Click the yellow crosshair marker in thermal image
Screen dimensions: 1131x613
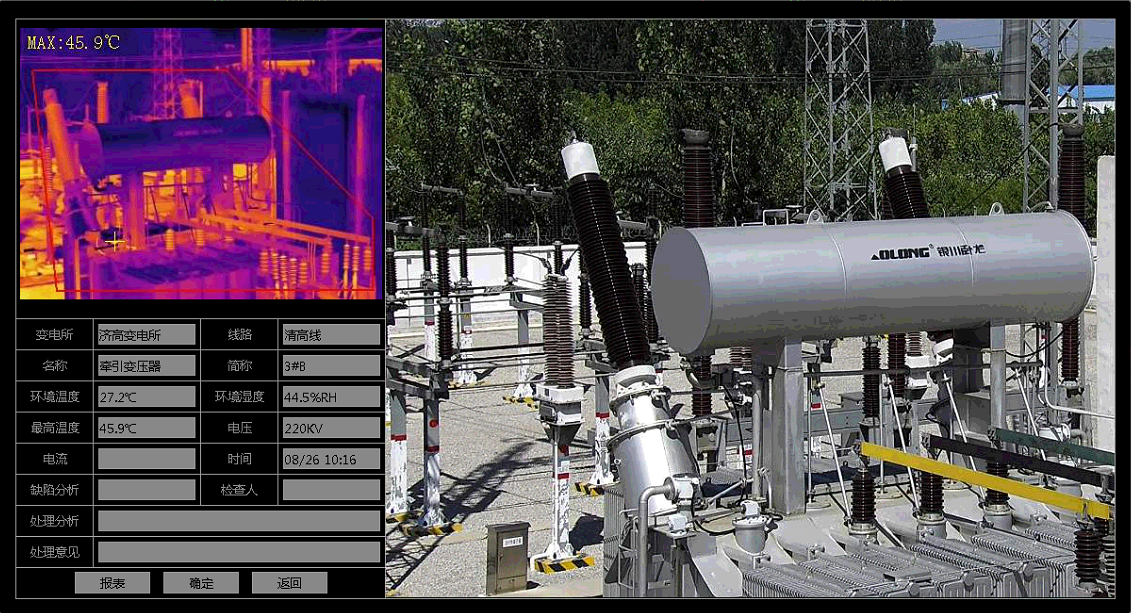click(x=115, y=241)
